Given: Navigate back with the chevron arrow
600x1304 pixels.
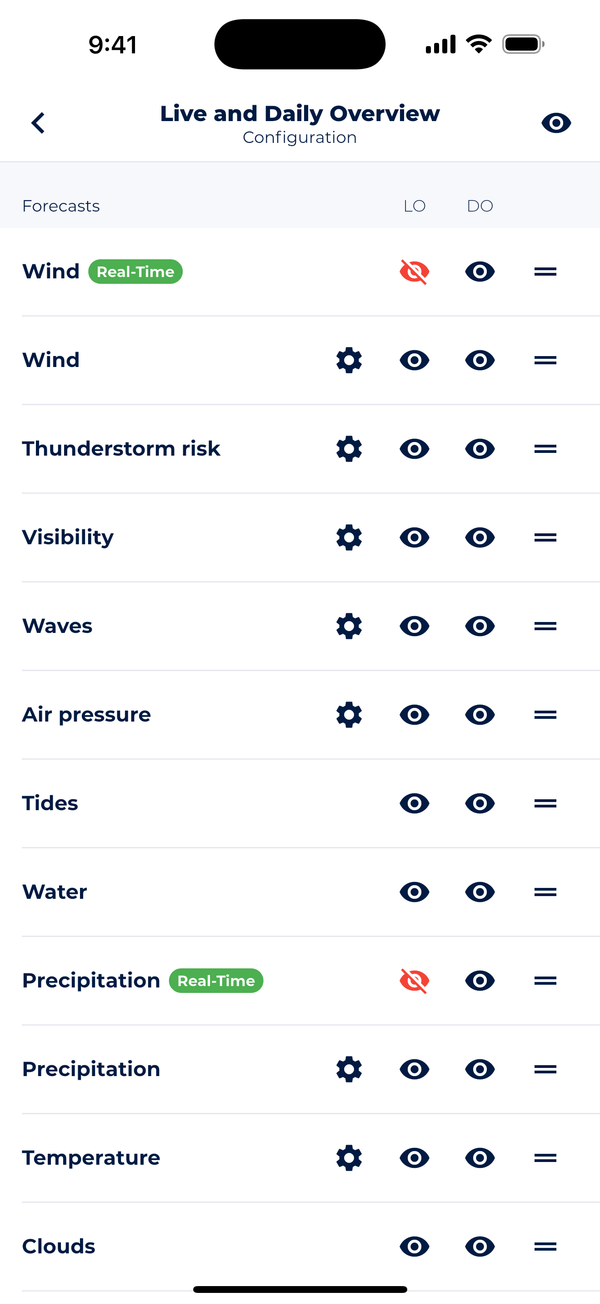Looking at the screenshot, I should (x=37, y=122).
